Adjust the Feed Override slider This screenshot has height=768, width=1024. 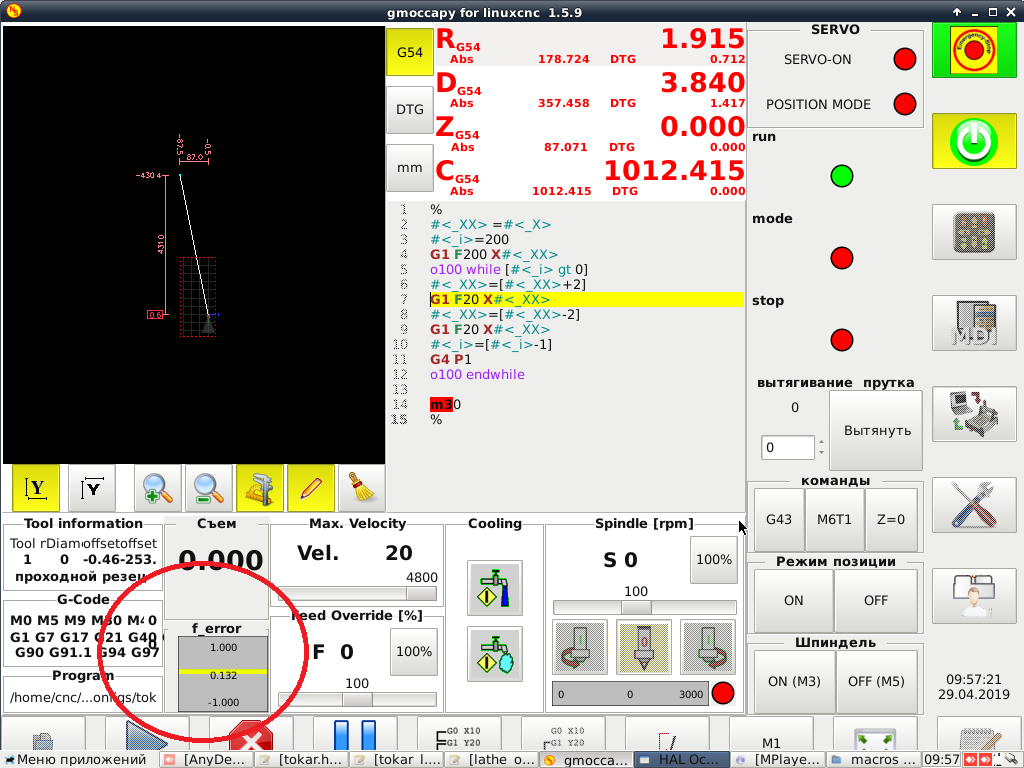pyautogui.click(x=357, y=699)
